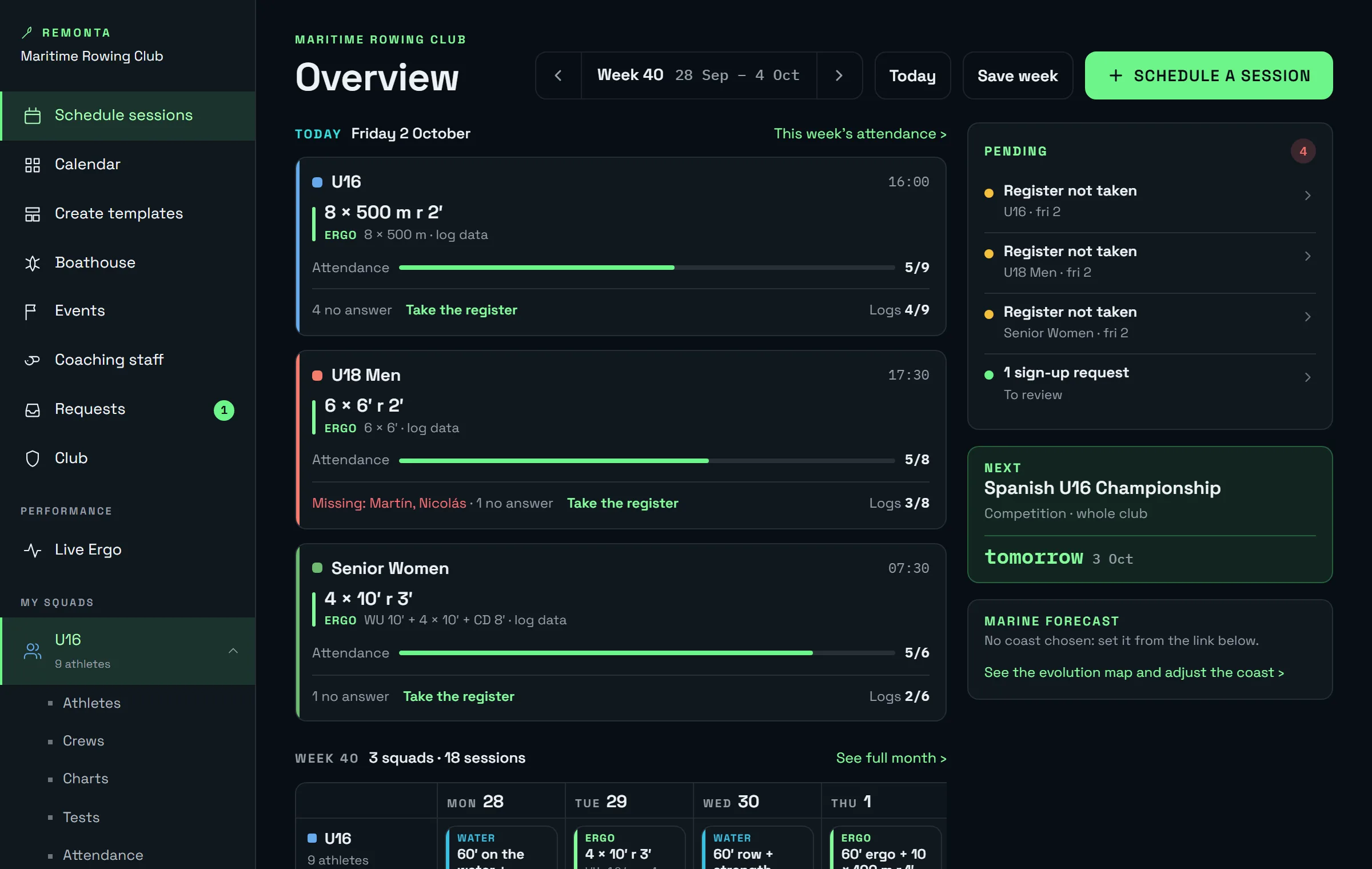
Task: Open evolution map and adjust coast link
Action: coord(1134,673)
